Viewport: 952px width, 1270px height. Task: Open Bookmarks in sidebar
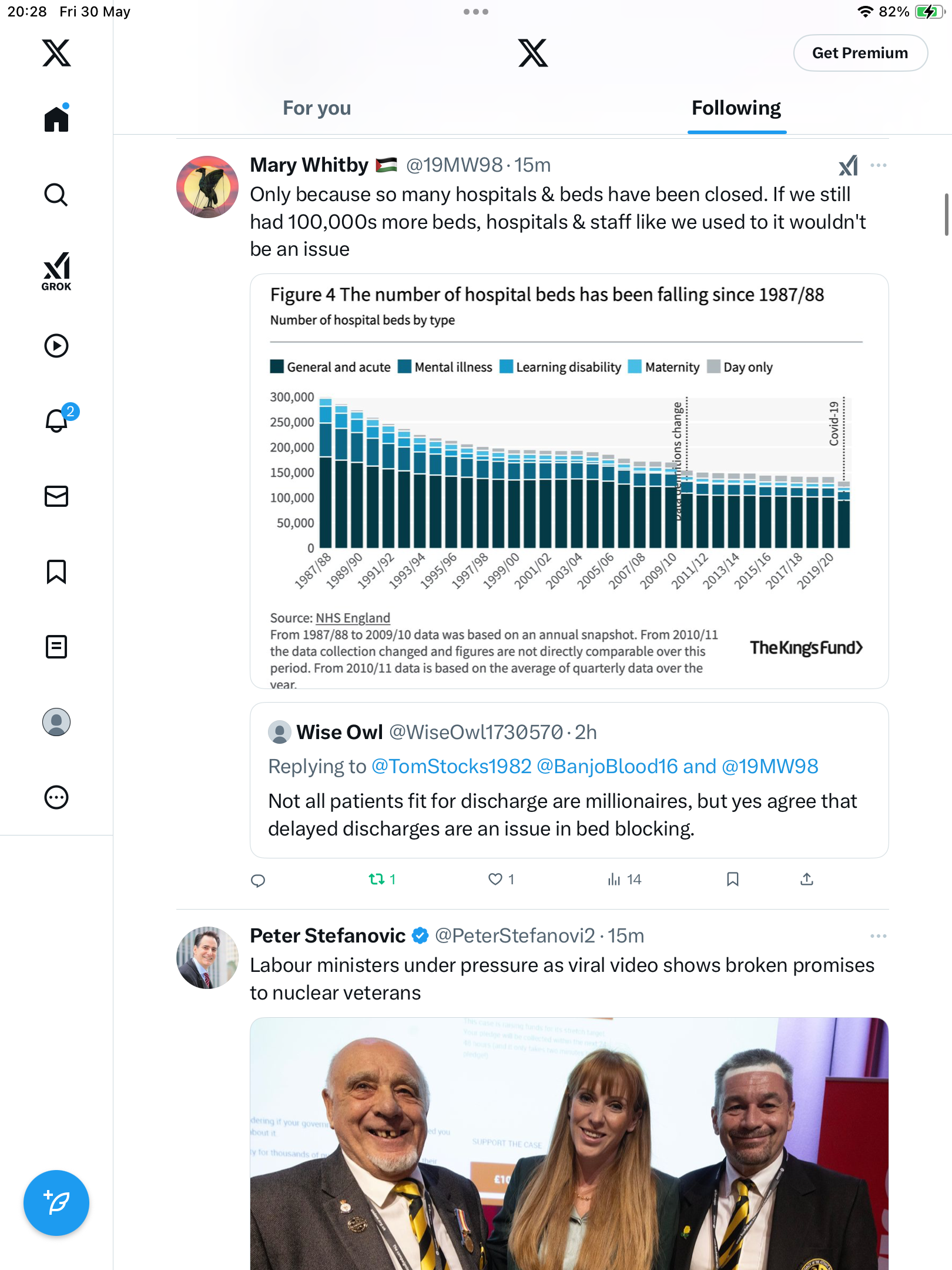tap(56, 571)
